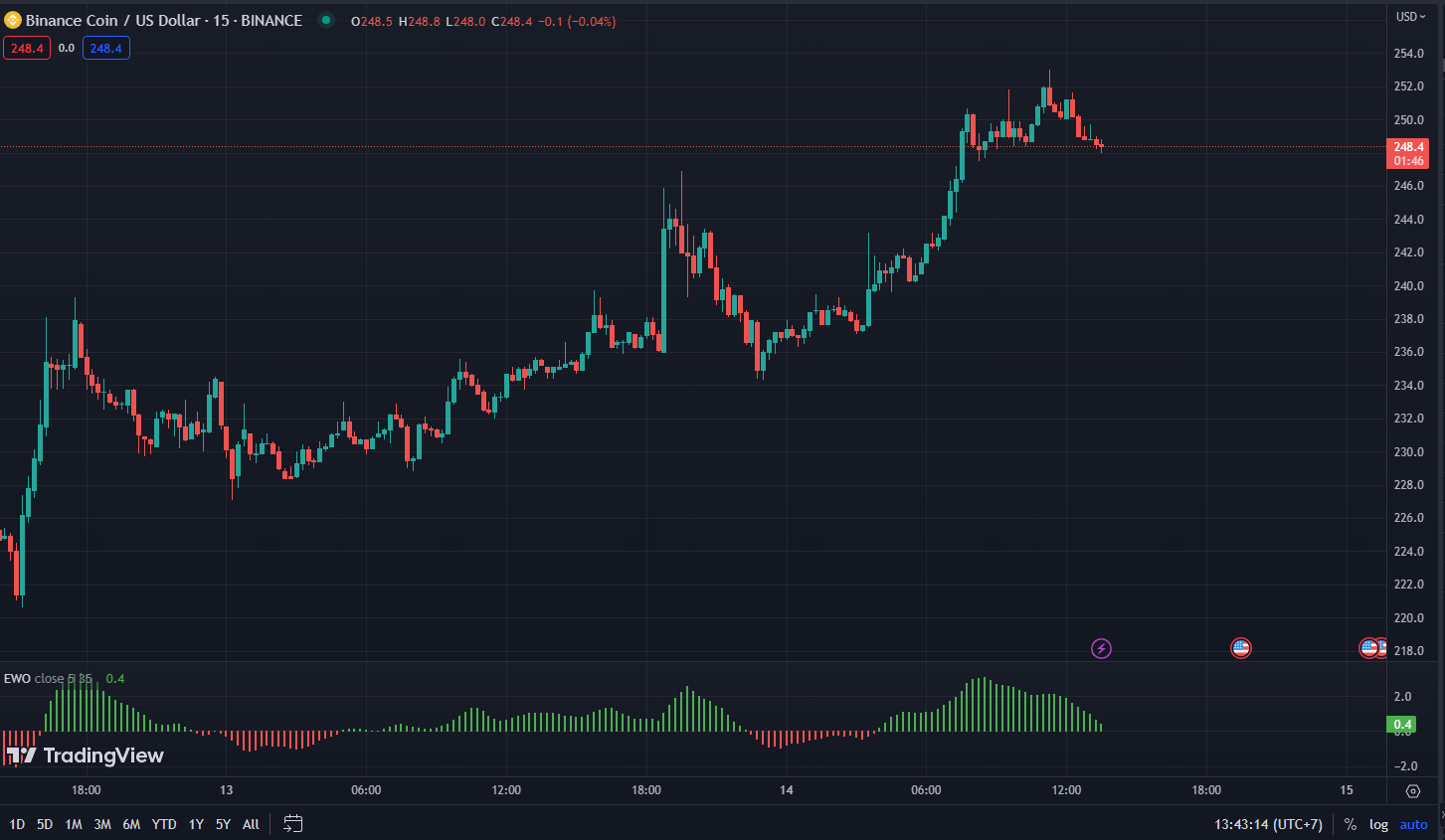Open timezone menu showing UTC+7
Screen dimensions: 1445x840
point(1268,824)
